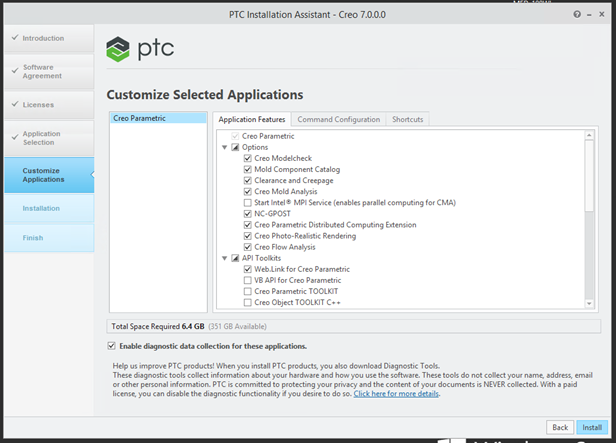
Task: Close the PTC Installation Assistant window
Action: 601,15
